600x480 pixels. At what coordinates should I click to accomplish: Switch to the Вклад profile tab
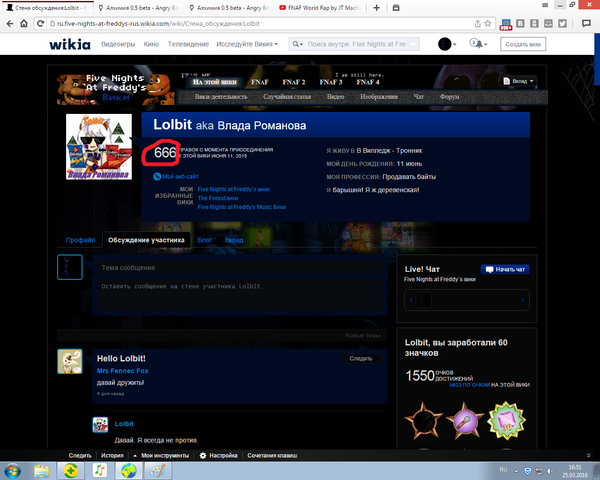(234, 240)
